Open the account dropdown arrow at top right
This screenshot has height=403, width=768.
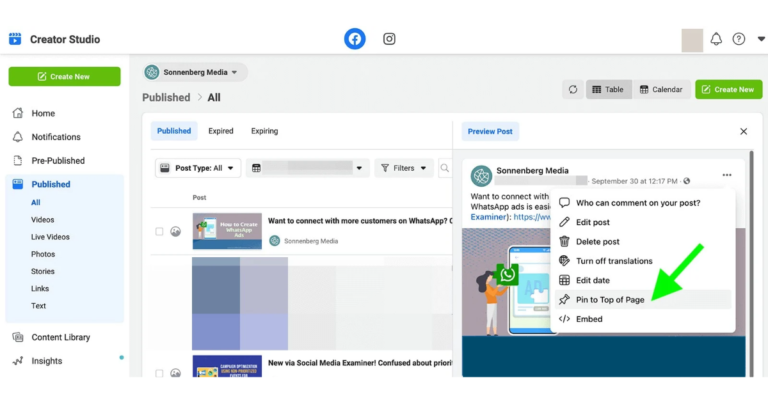[761, 39]
